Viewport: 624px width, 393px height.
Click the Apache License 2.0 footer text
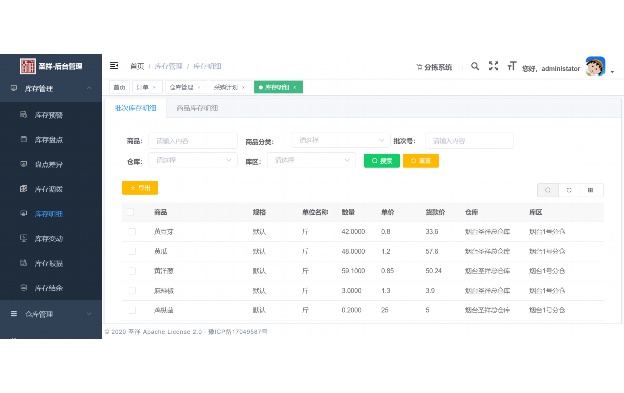[172, 331]
